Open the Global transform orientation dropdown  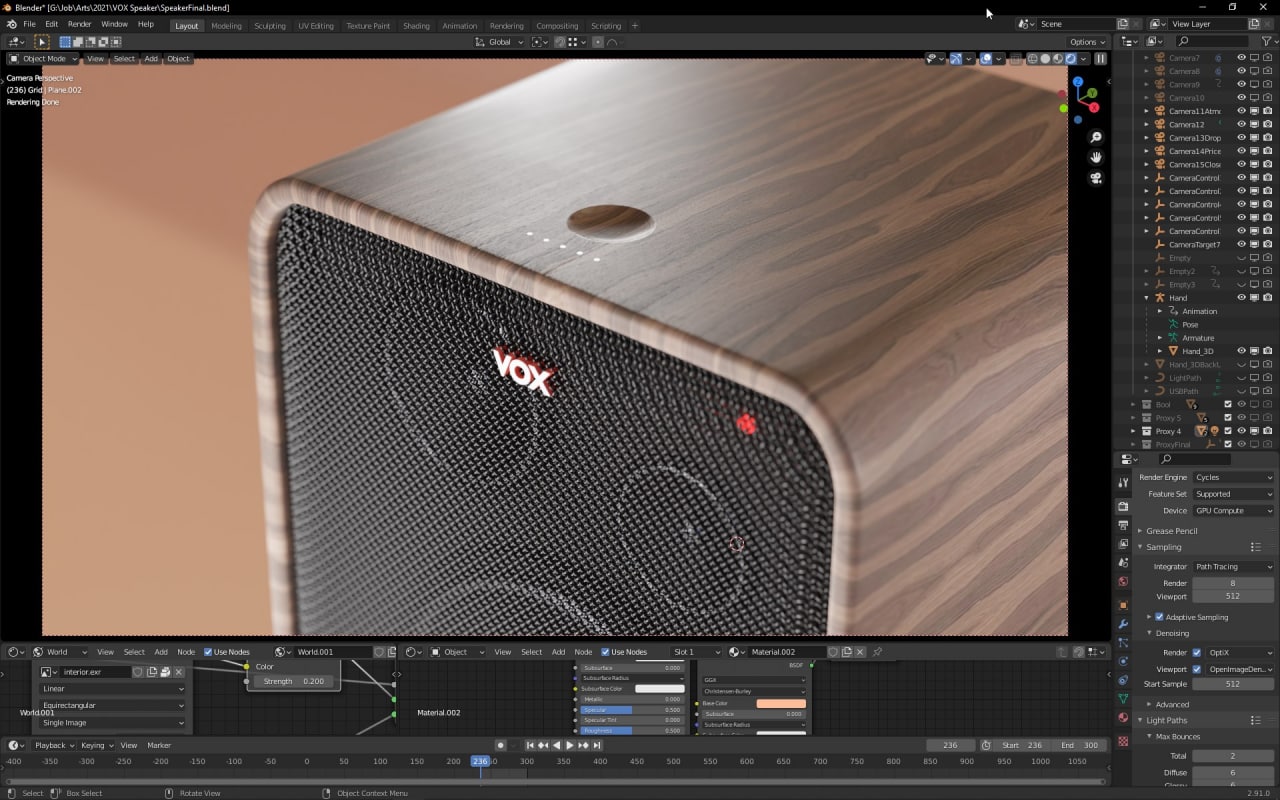pos(501,42)
